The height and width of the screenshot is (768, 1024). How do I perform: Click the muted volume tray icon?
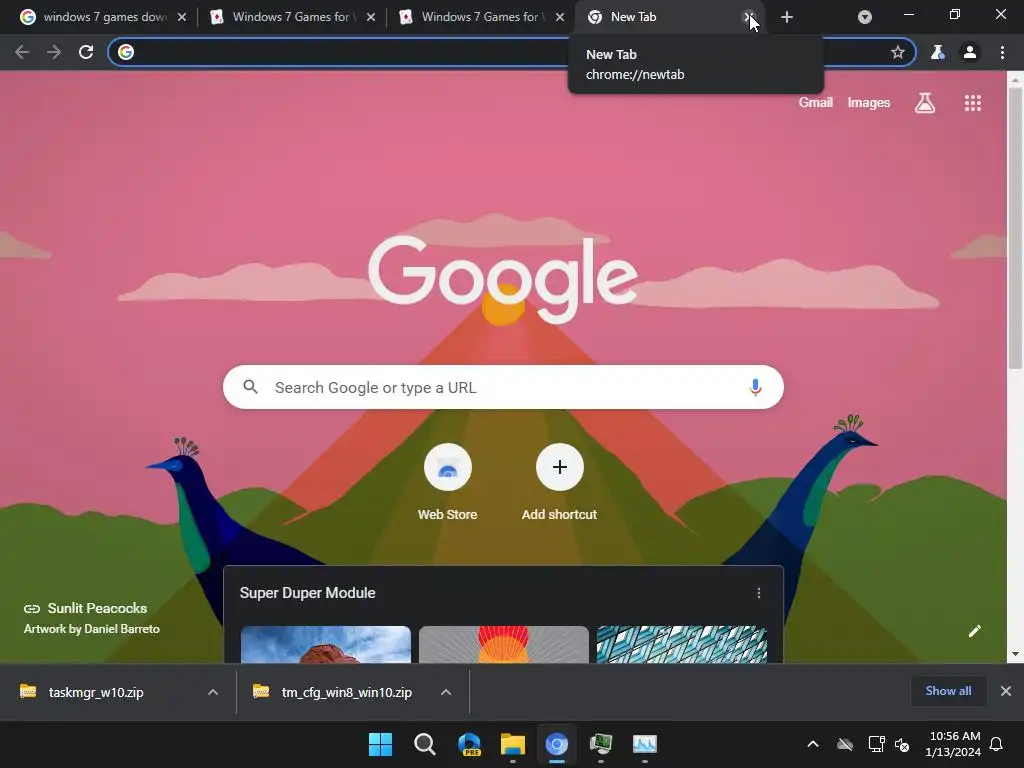(902, 744)
